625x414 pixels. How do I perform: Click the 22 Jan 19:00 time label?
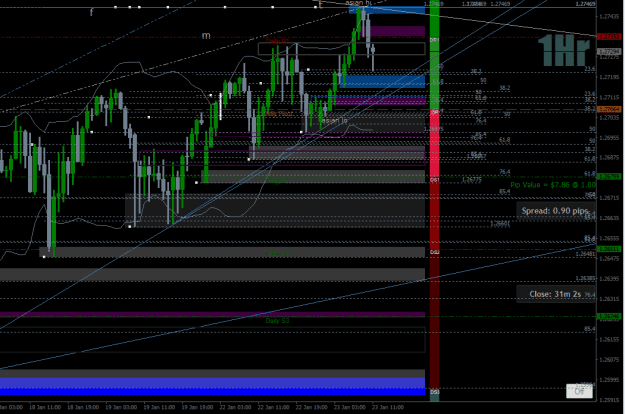pyautogui.click(x=311, y=407)
